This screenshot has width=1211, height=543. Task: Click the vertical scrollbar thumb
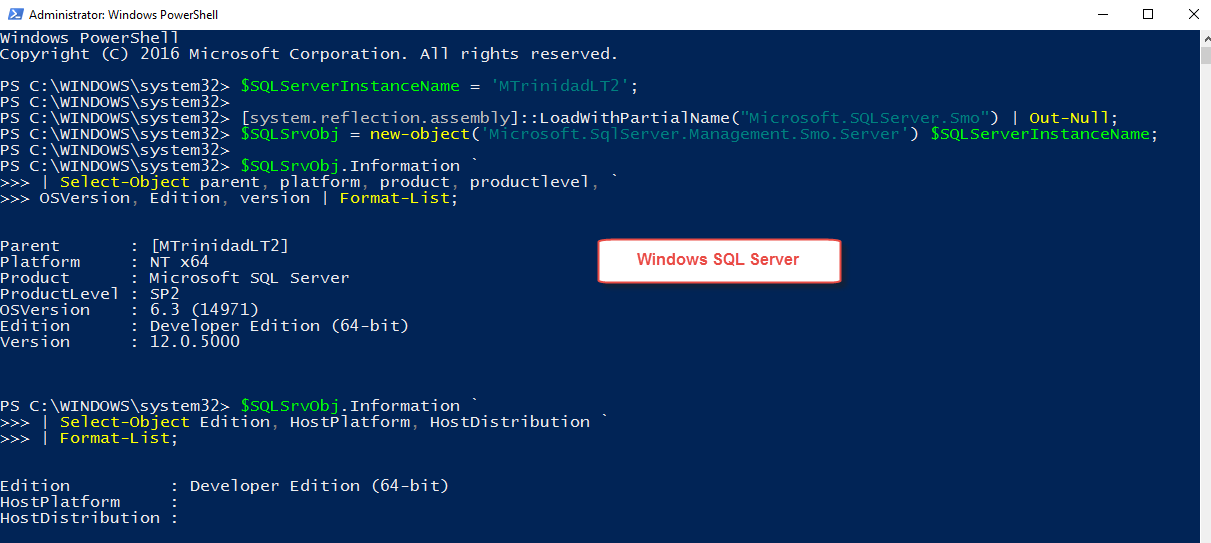[x=1204, y=55]
